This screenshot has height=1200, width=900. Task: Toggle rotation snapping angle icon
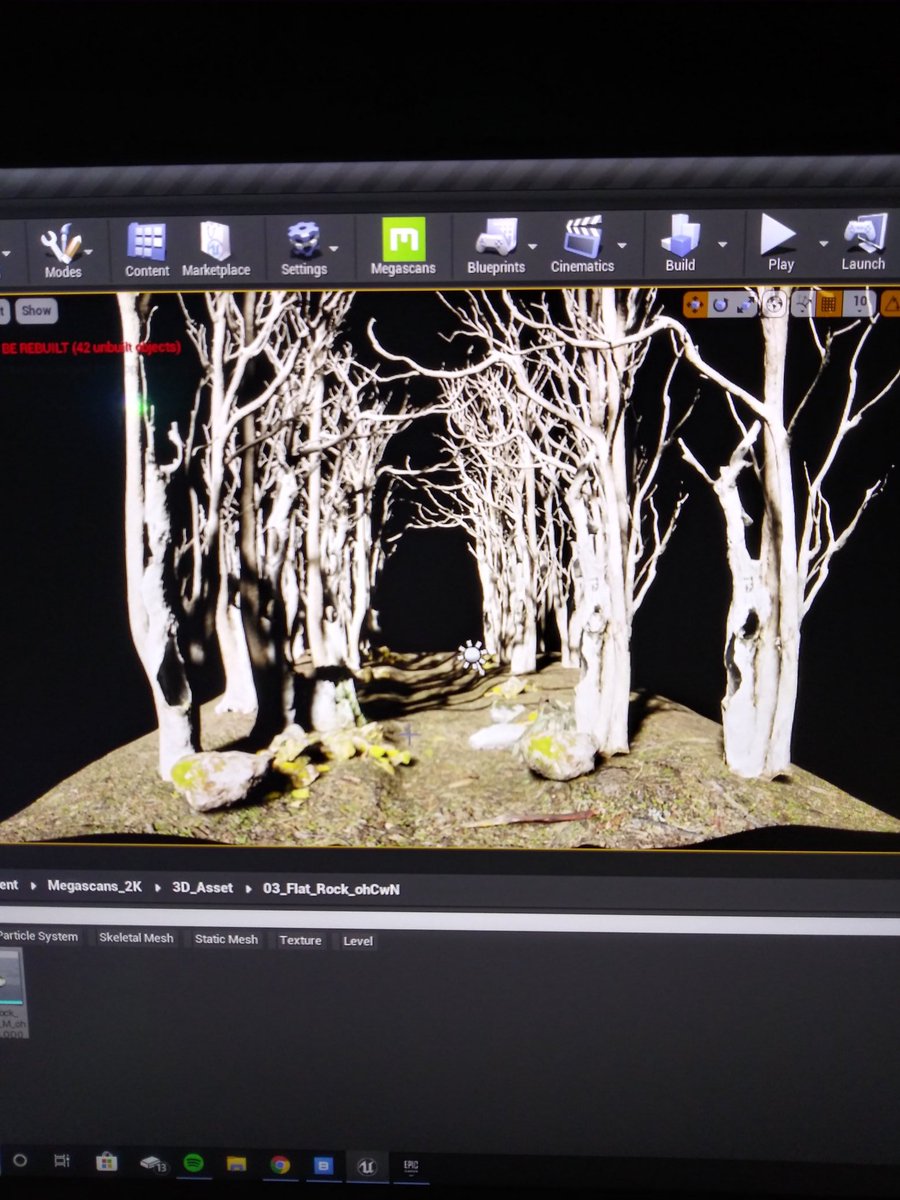(890, 304)
